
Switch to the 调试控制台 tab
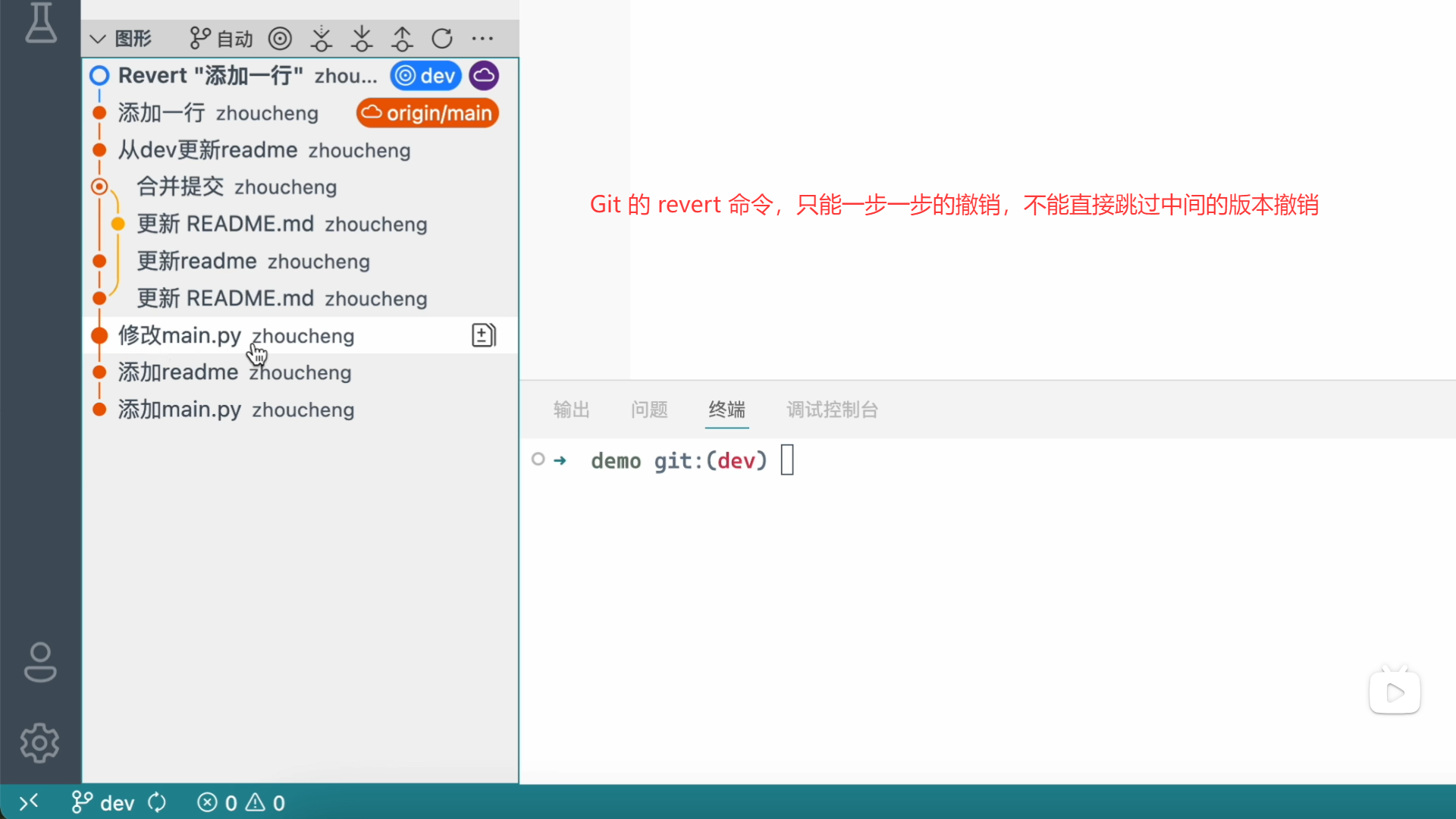coord(832,409)
